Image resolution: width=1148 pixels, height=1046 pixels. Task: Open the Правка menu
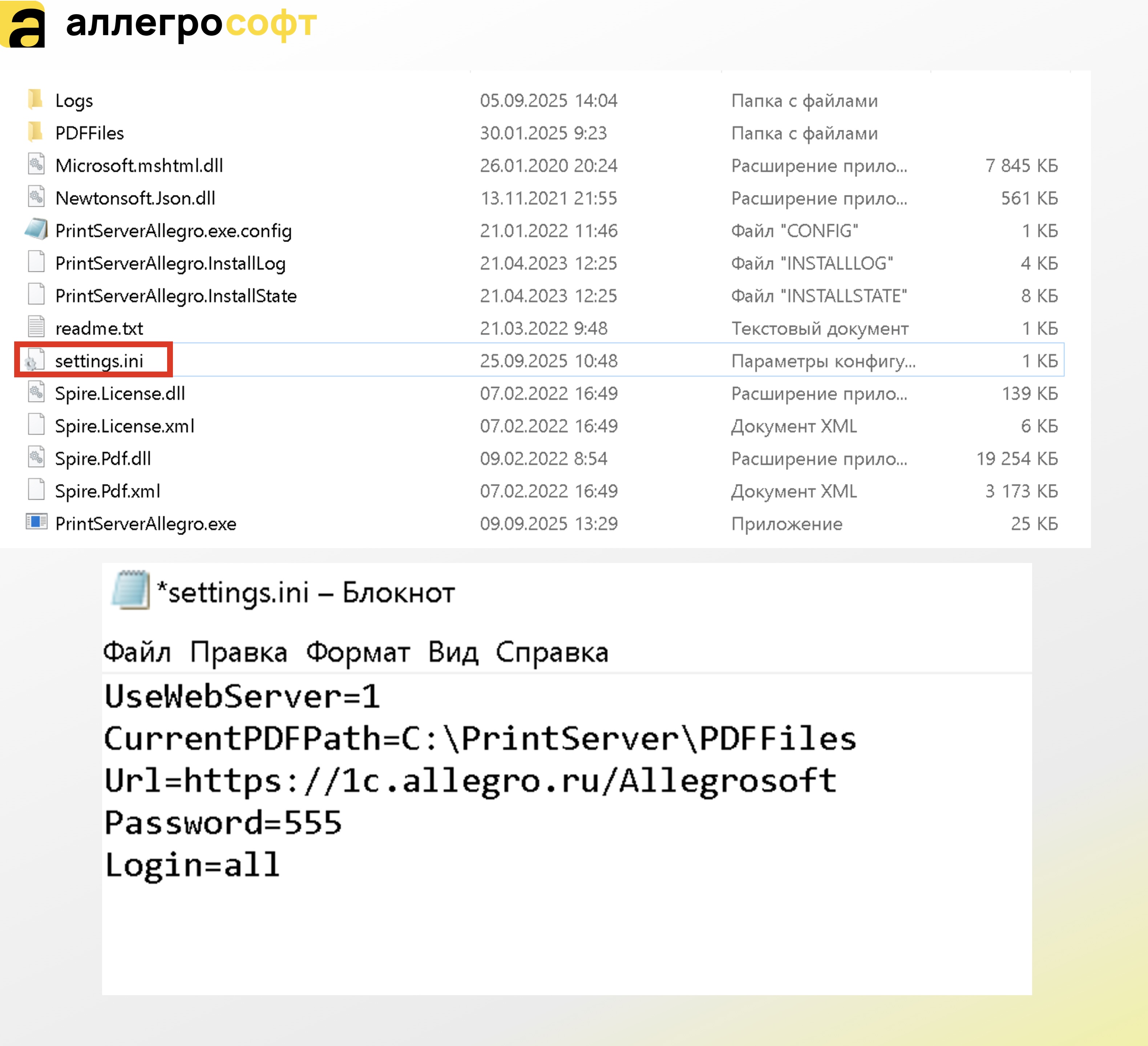239,652
